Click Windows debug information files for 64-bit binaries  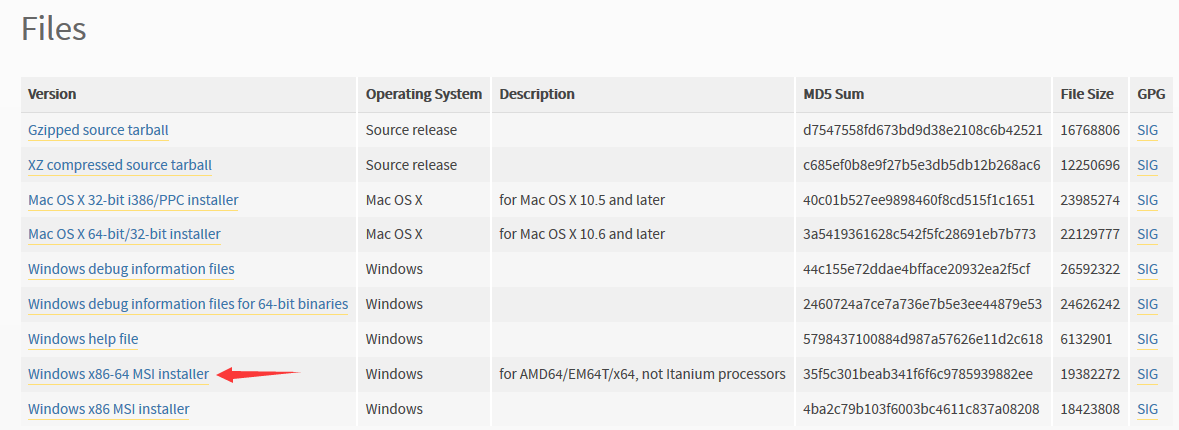188,304
